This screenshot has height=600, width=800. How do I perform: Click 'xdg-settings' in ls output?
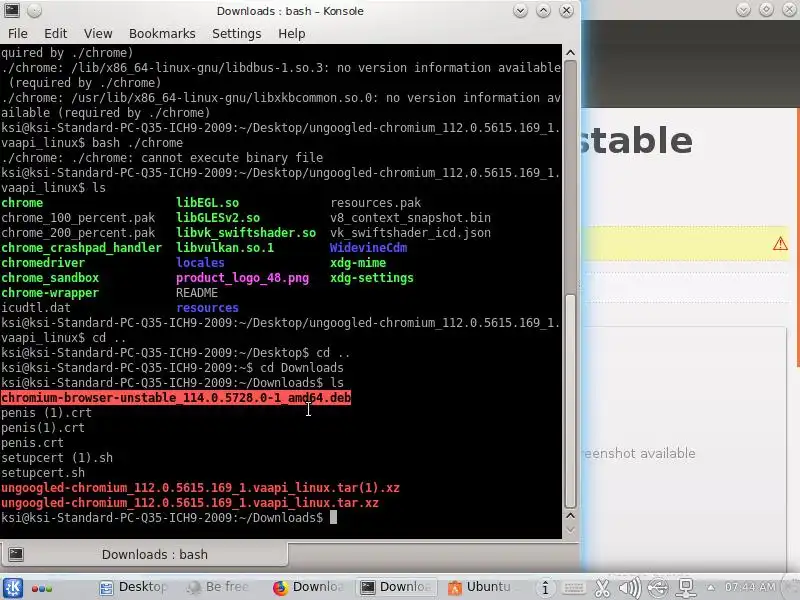point(372,278)
